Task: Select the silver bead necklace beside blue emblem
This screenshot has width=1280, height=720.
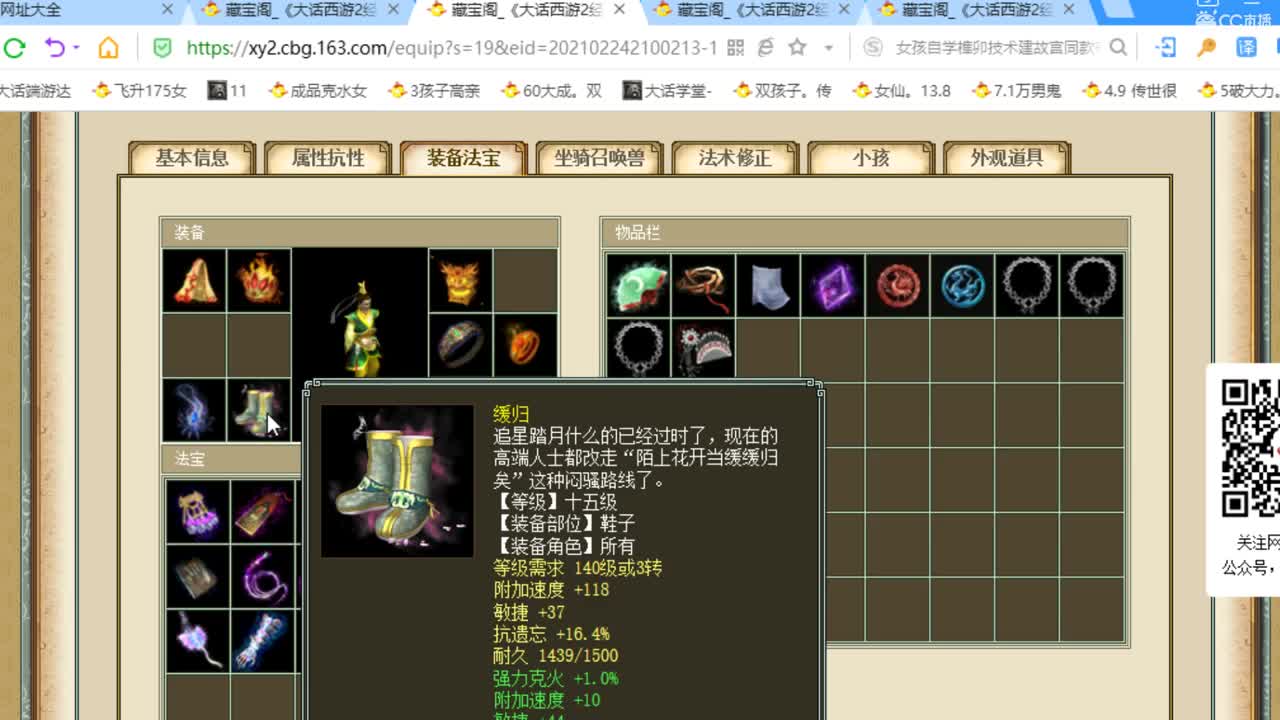Action: (x=1027, y=285)
